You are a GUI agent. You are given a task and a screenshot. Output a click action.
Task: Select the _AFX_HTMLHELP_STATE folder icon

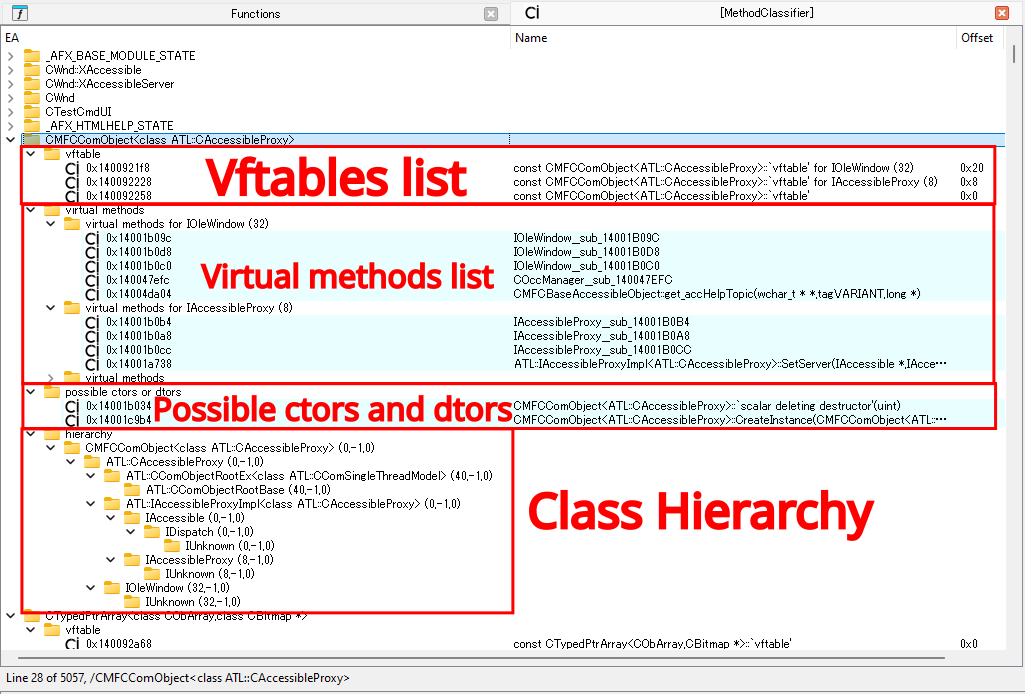(x=31, y=125)
